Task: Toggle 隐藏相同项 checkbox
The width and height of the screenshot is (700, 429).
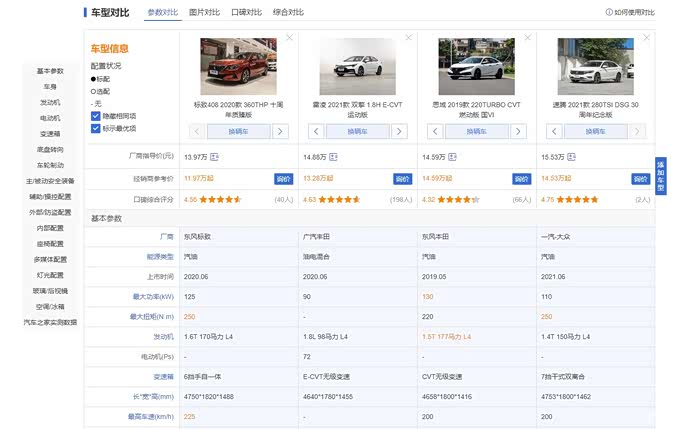Action: (96, 116)
